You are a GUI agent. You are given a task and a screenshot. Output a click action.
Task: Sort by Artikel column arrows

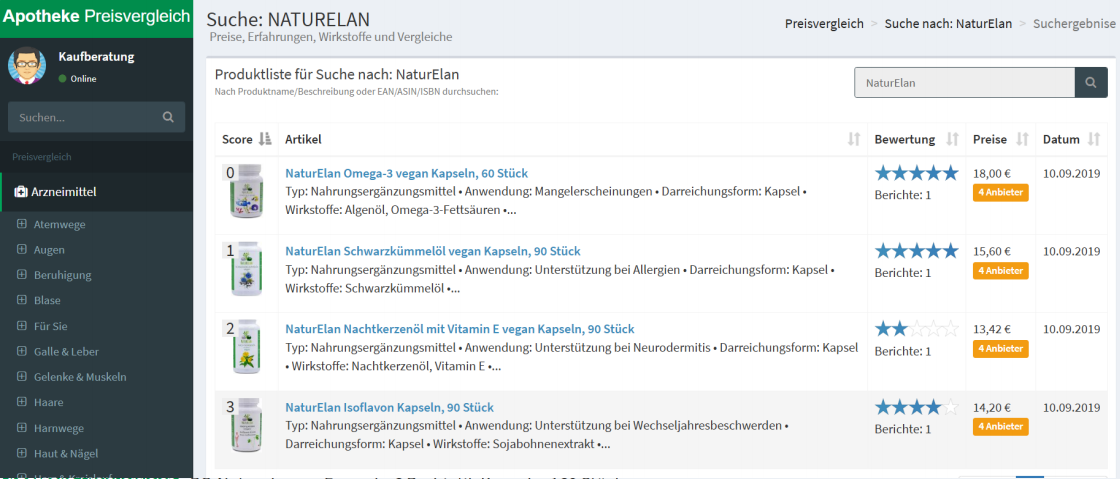click(x=854, y=139)
